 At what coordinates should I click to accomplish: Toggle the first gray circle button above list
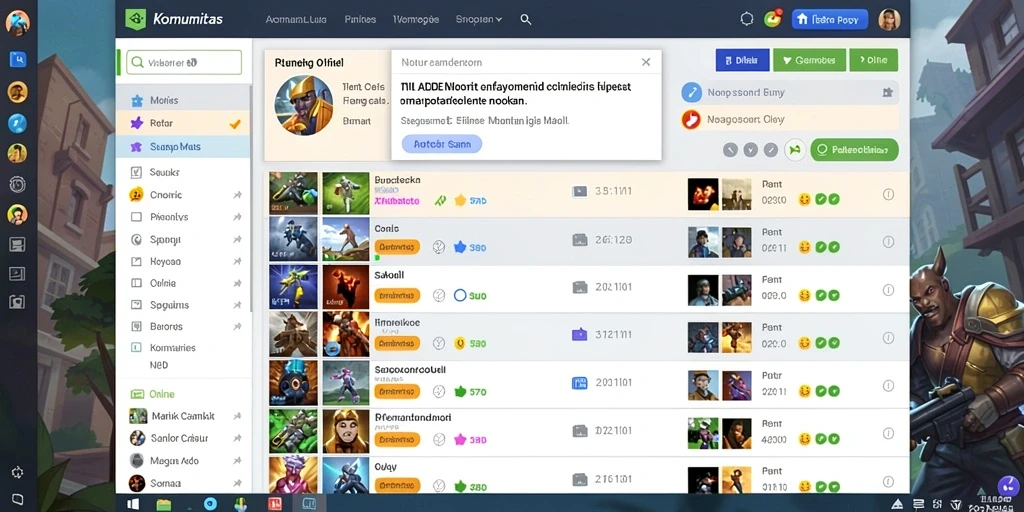click(731, 150)
